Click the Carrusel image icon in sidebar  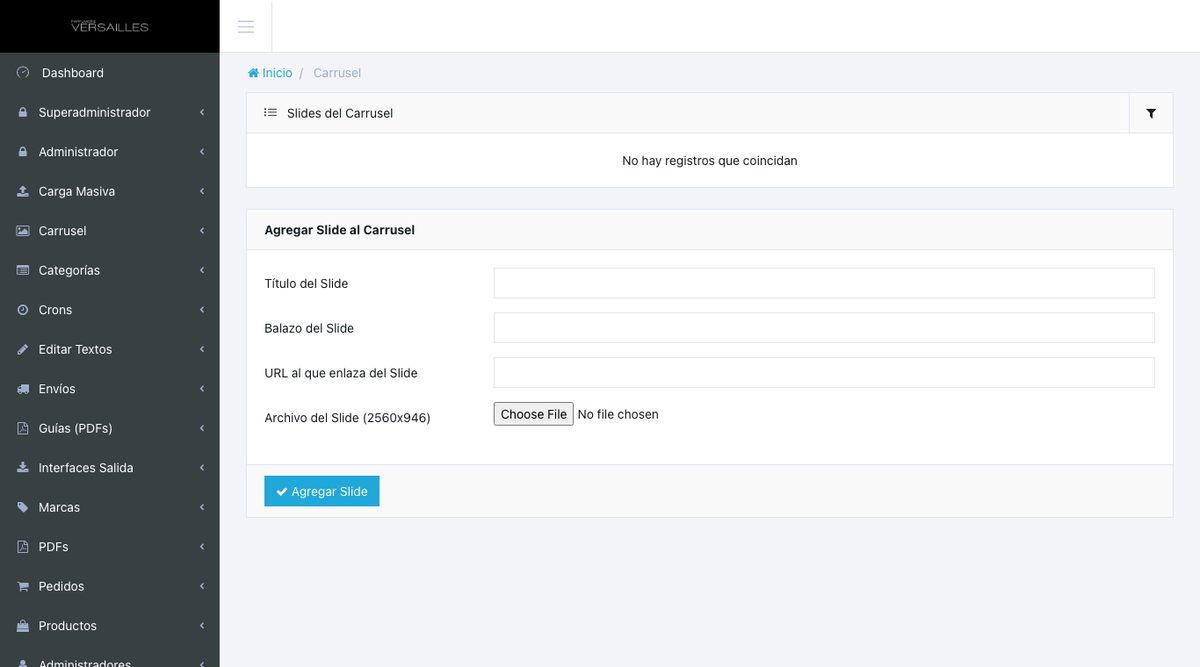(x=23, y=231)
